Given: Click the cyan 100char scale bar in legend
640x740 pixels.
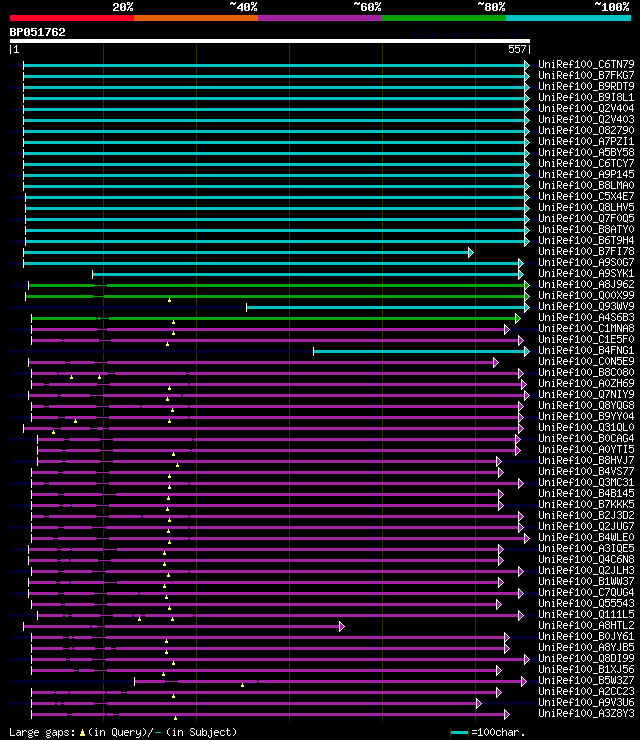Looking at the screenshot, I should click(459, 732).
